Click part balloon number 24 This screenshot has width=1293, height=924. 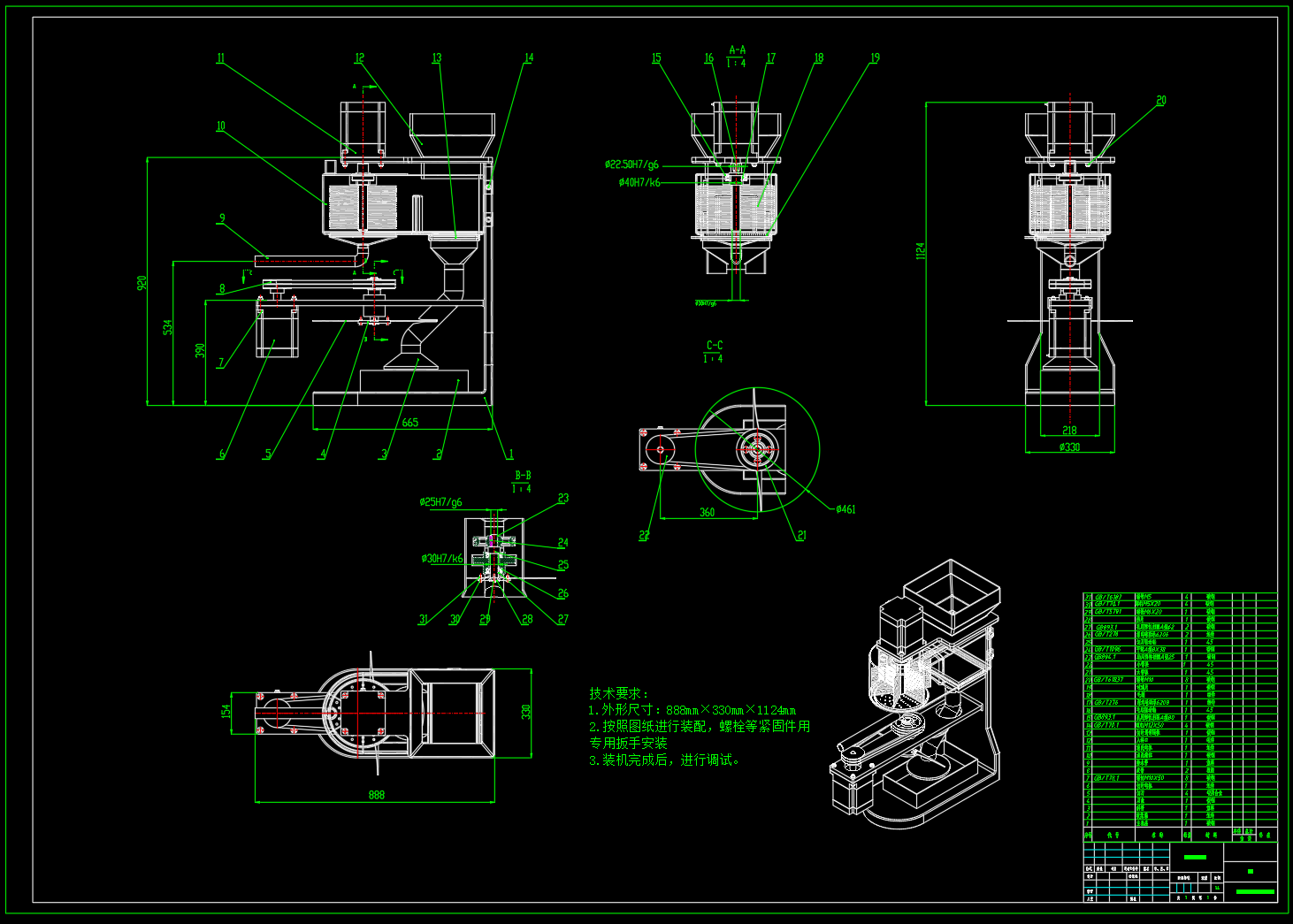coord(563,543)
